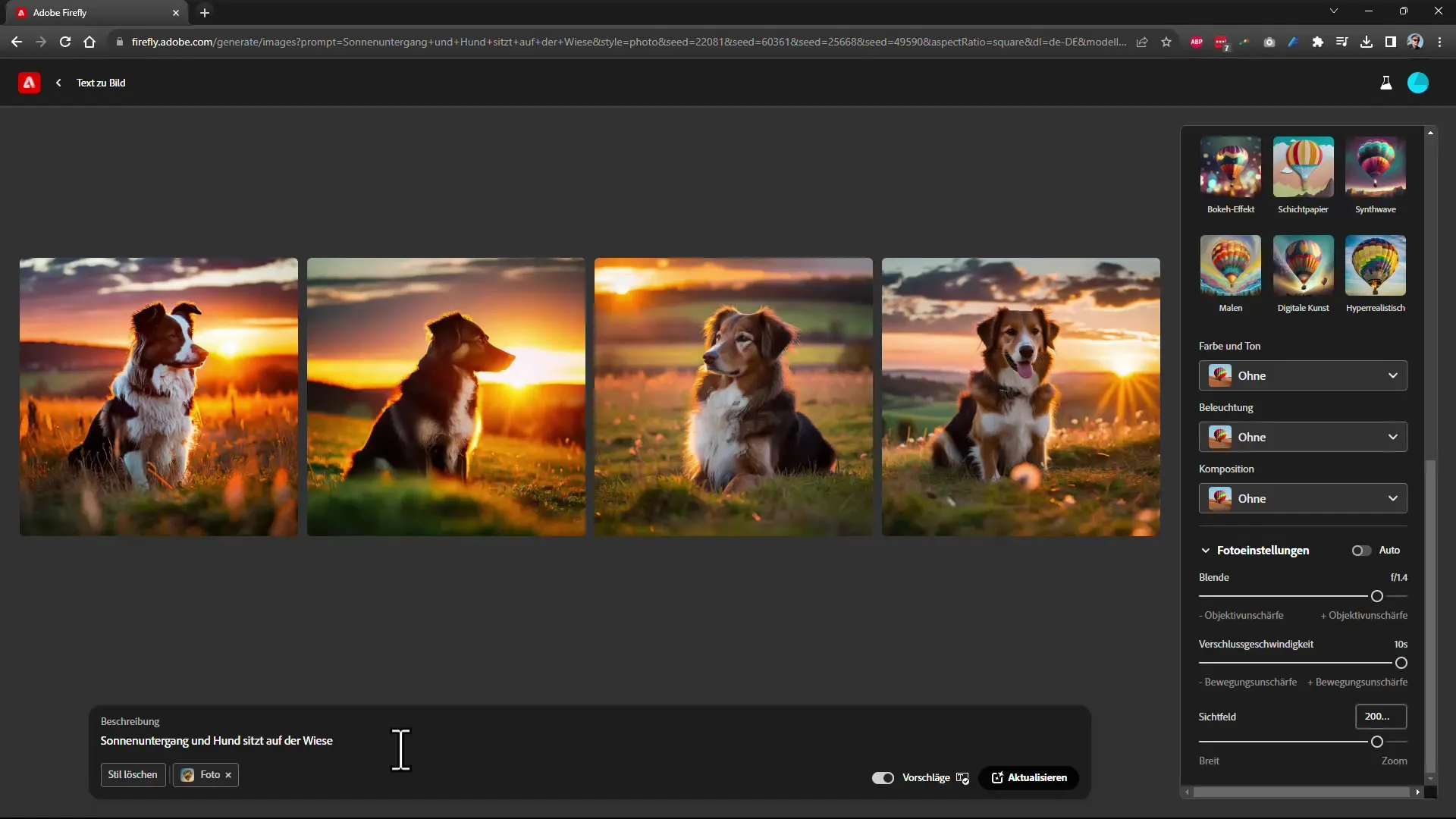Open the Text zu Bild menu item
This screenshot has height=819, width=1456.
pyautogui.click(x=101, y=82)
